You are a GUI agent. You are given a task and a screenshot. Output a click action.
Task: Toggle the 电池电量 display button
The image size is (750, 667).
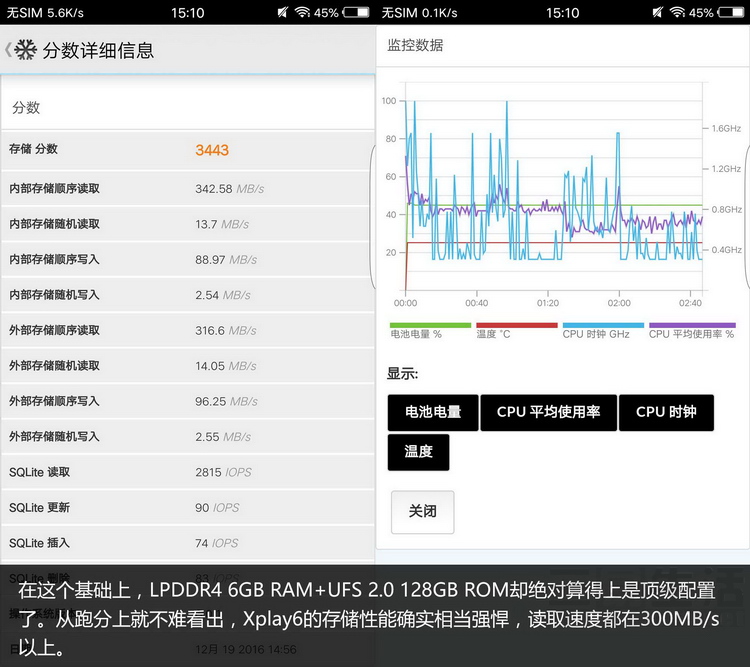coord(432,412)
